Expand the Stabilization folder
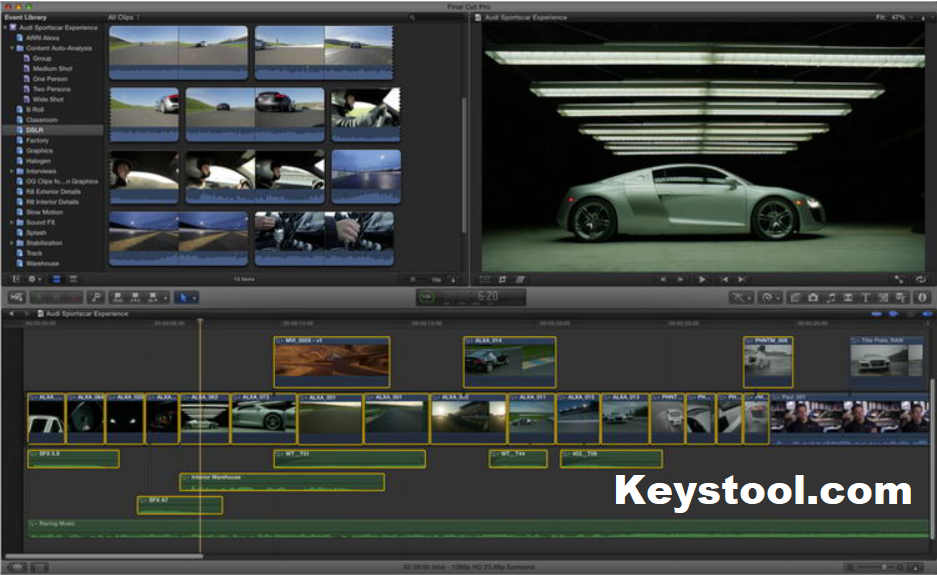937x575 pixels. 12,243
